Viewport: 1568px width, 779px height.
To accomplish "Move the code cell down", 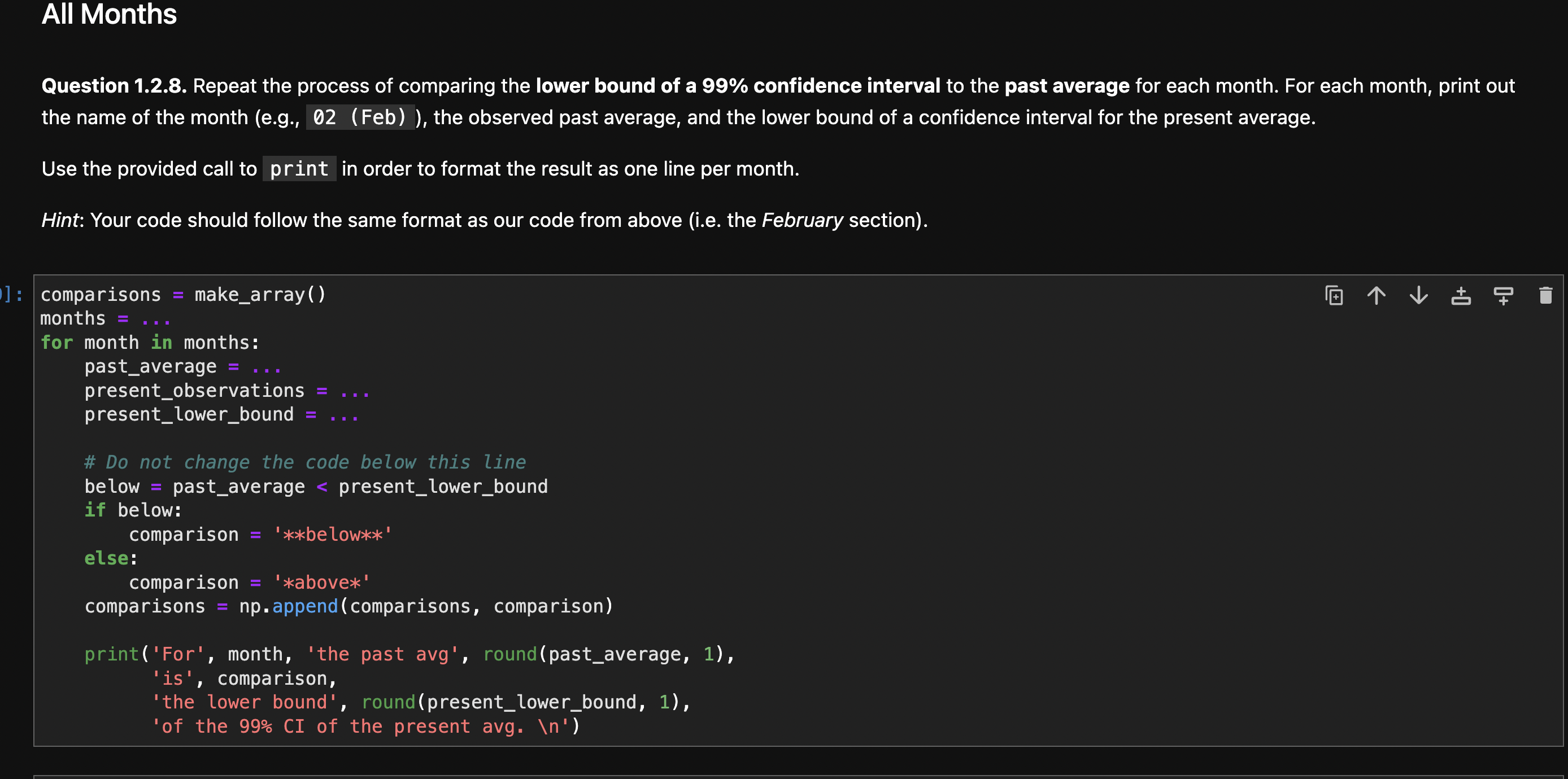I will coord(1418,296).
